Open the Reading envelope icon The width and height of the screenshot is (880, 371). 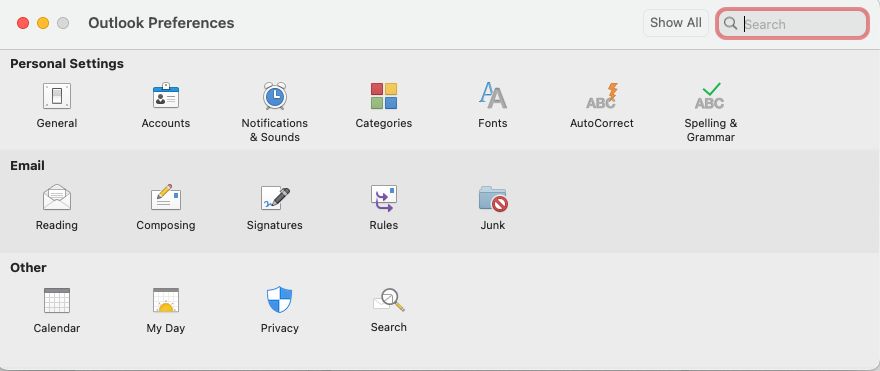[x=57, y=198]
